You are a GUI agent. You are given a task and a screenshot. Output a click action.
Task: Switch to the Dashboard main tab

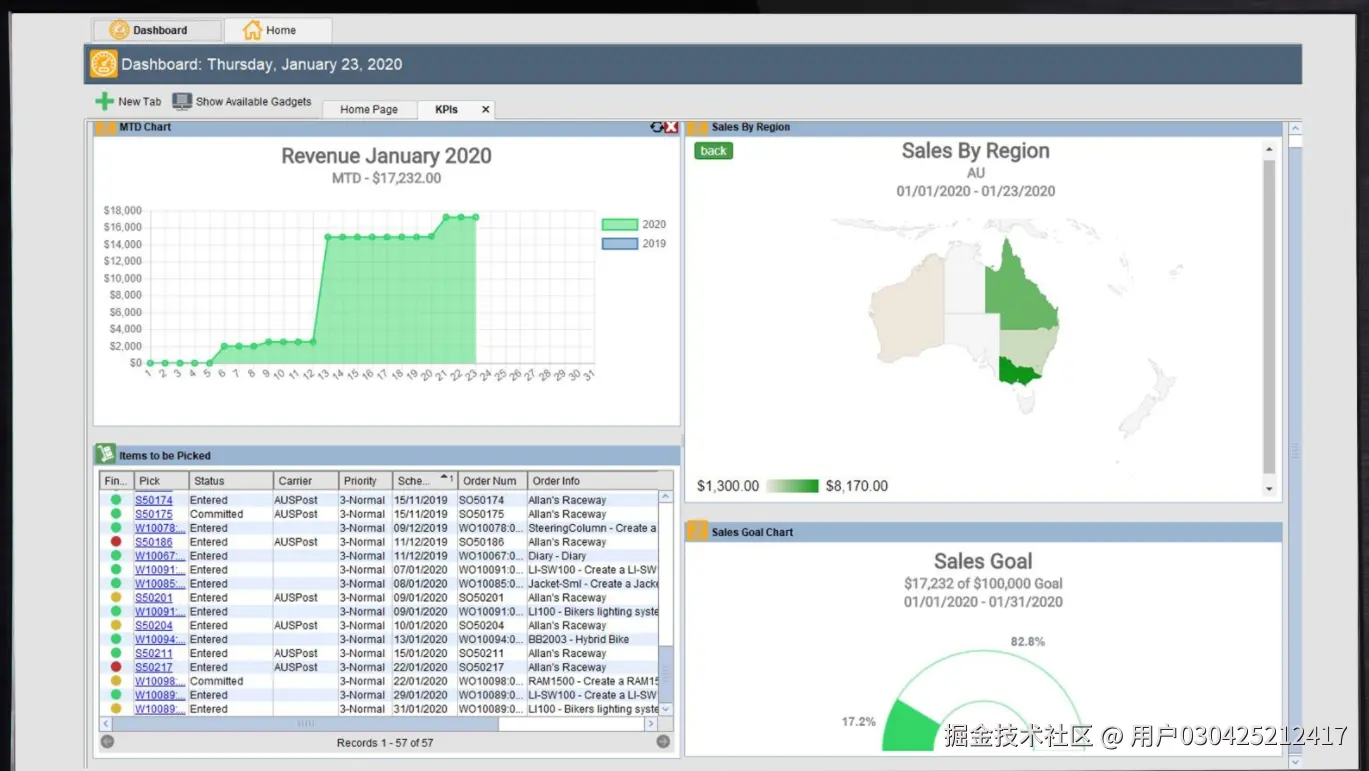156,30
